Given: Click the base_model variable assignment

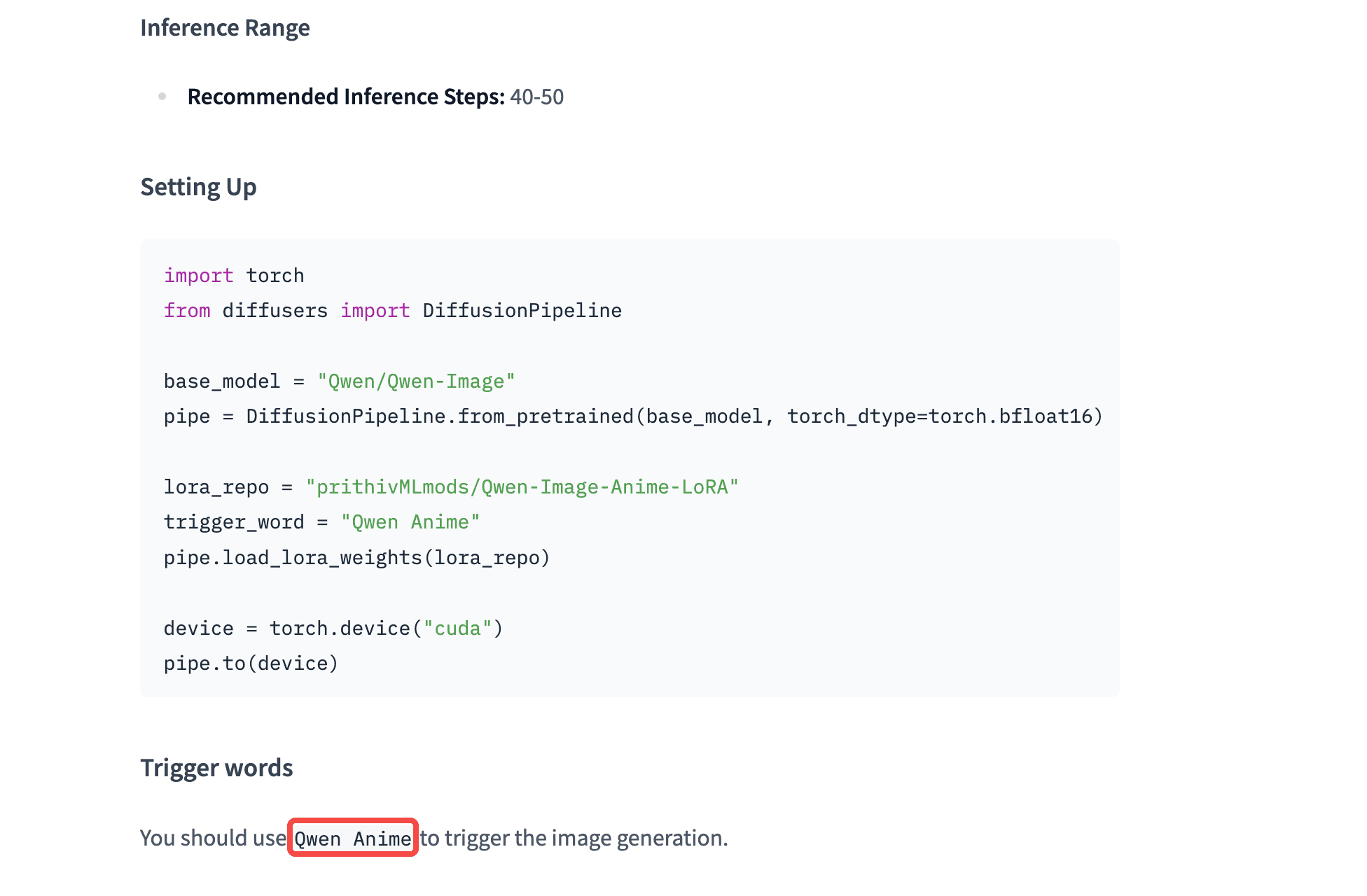Looking at the screenshot, I should click(222, 381).
